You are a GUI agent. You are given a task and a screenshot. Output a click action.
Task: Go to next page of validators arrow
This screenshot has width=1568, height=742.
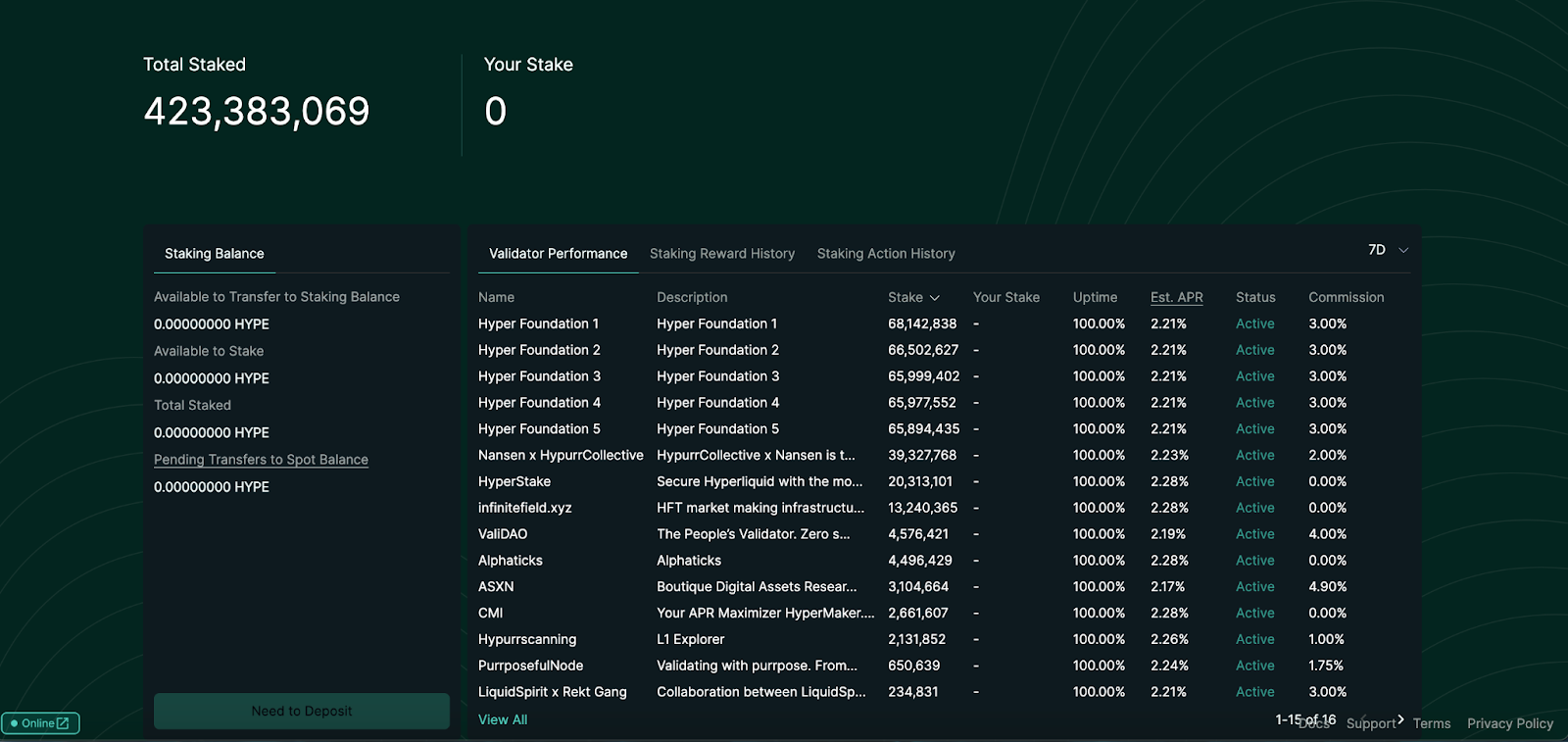pyautogui.click(x=1400, y=719)
